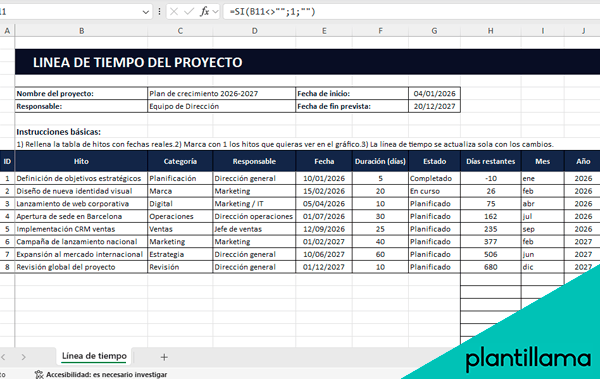Click the 'Operaciones' category cell

180,216
